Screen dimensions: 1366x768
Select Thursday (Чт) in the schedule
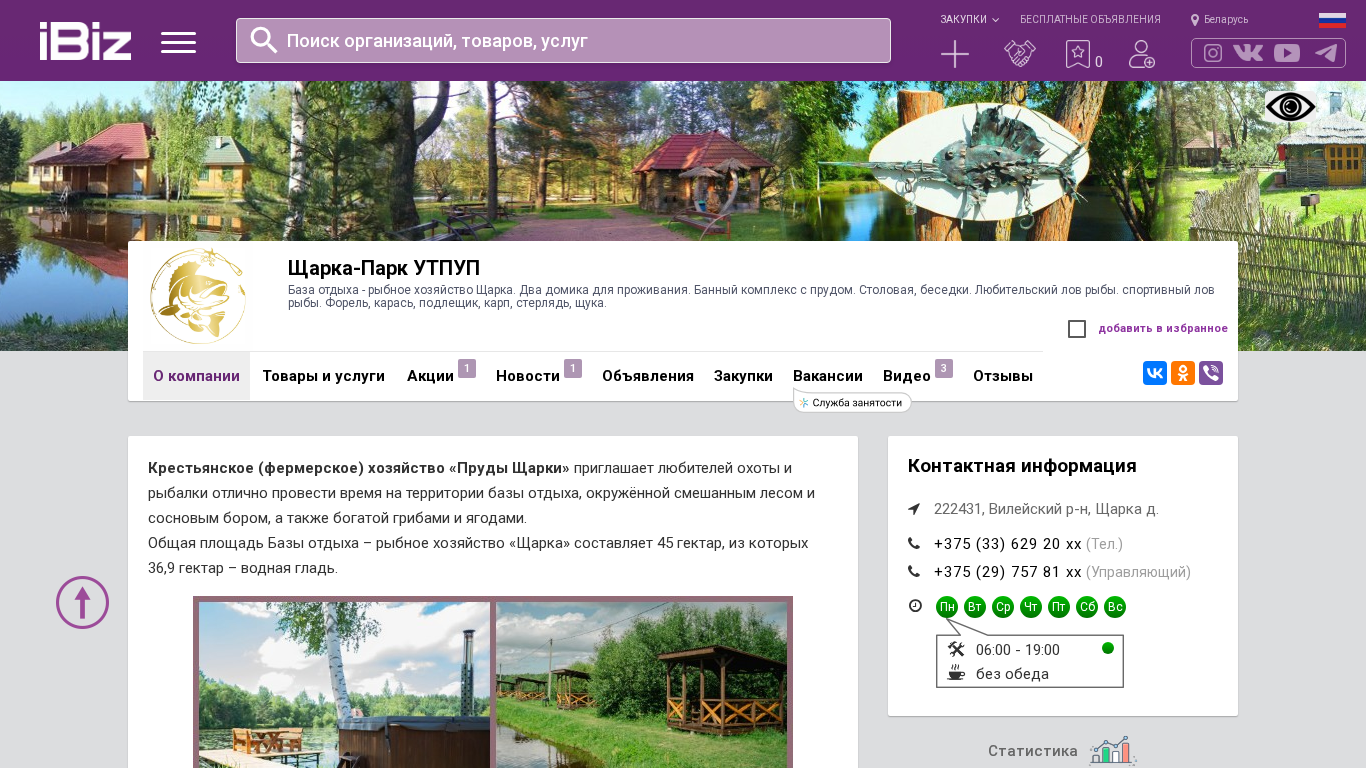point(1031,607)
